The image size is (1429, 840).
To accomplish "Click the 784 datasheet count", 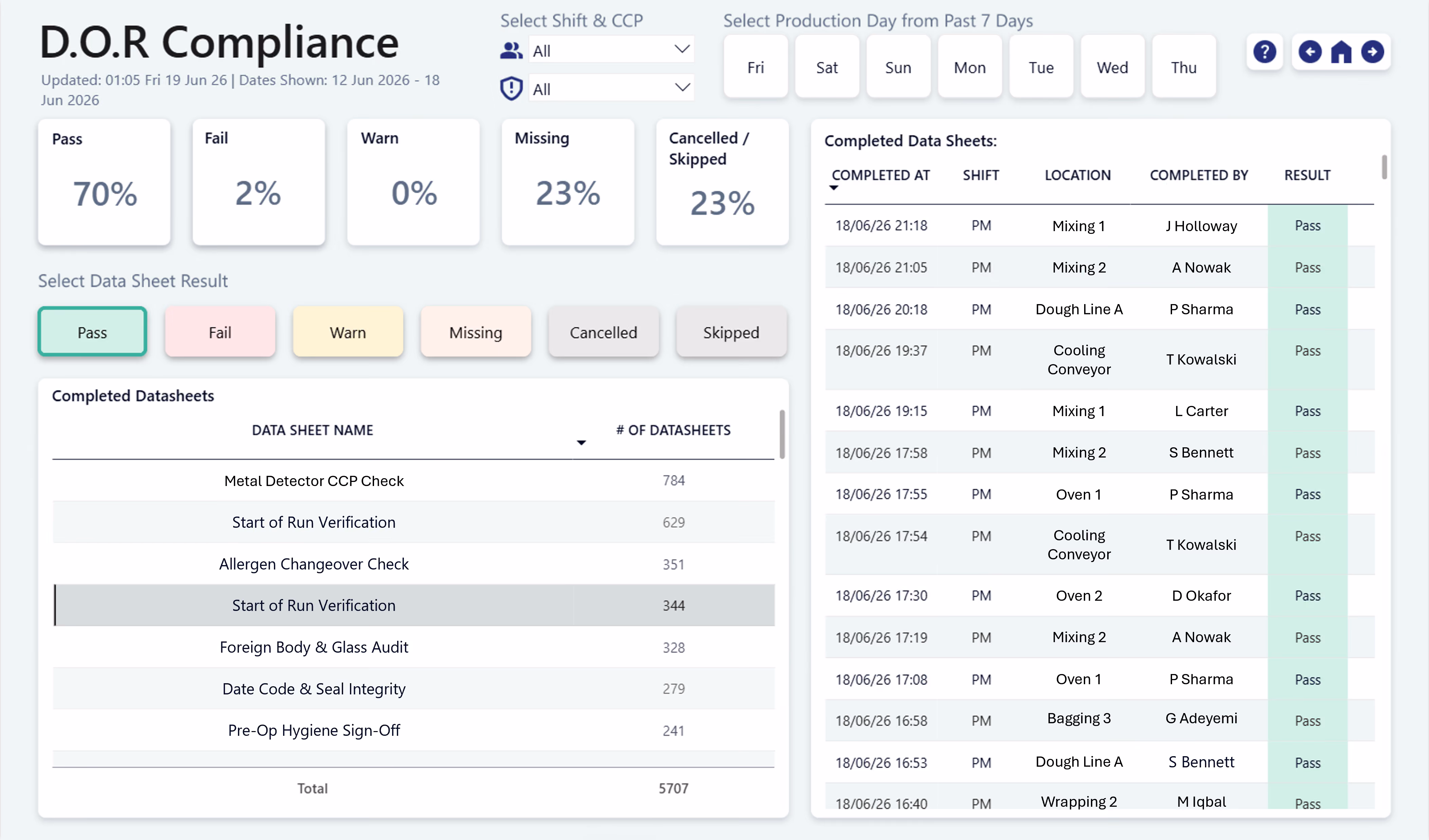I will (674, 480).
